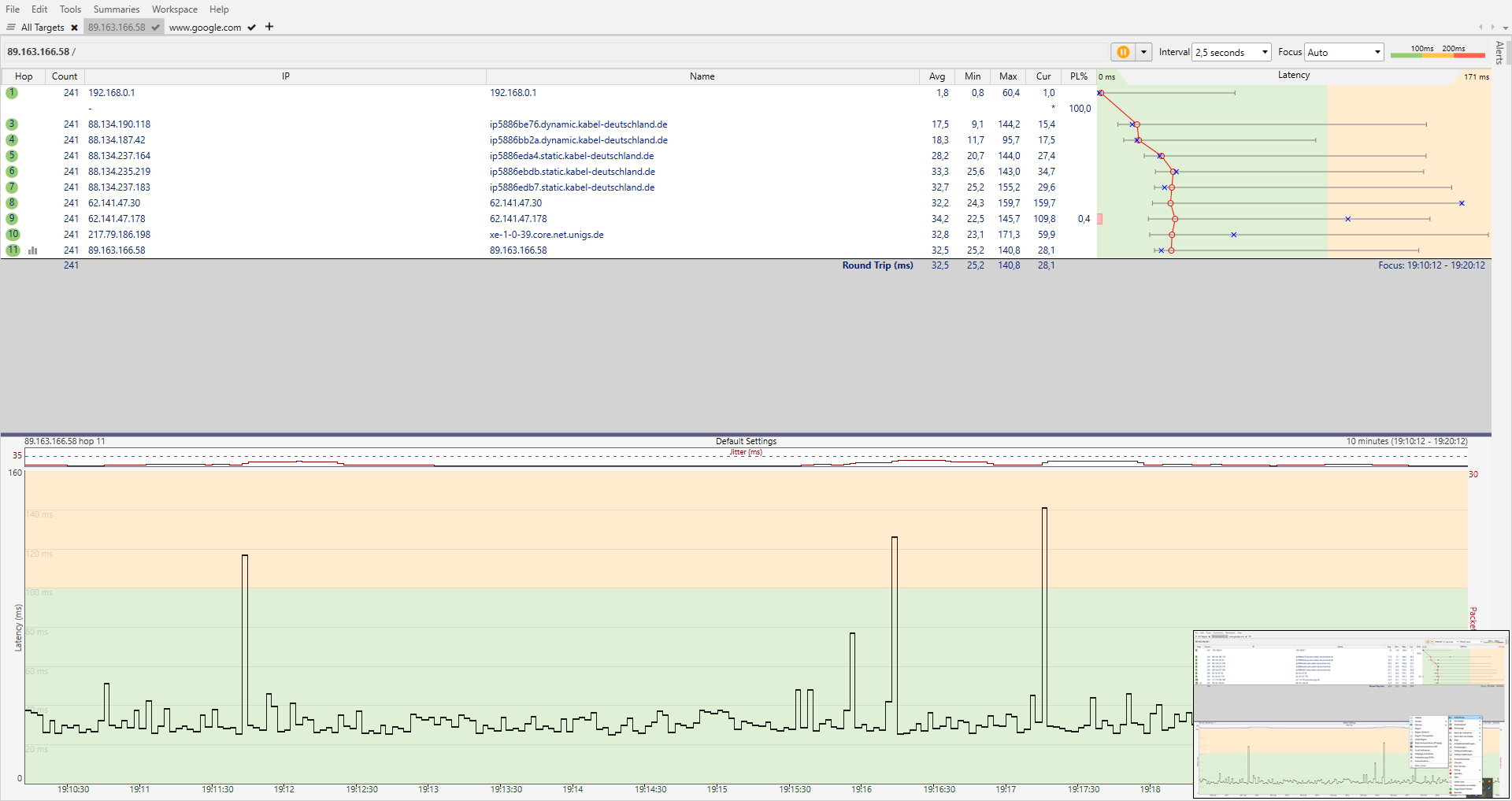Image resolution: width=1512 pixels, height=801 pixels.
Task: Click the 100,0 packet loss value
Action: tap(1080, 109)
